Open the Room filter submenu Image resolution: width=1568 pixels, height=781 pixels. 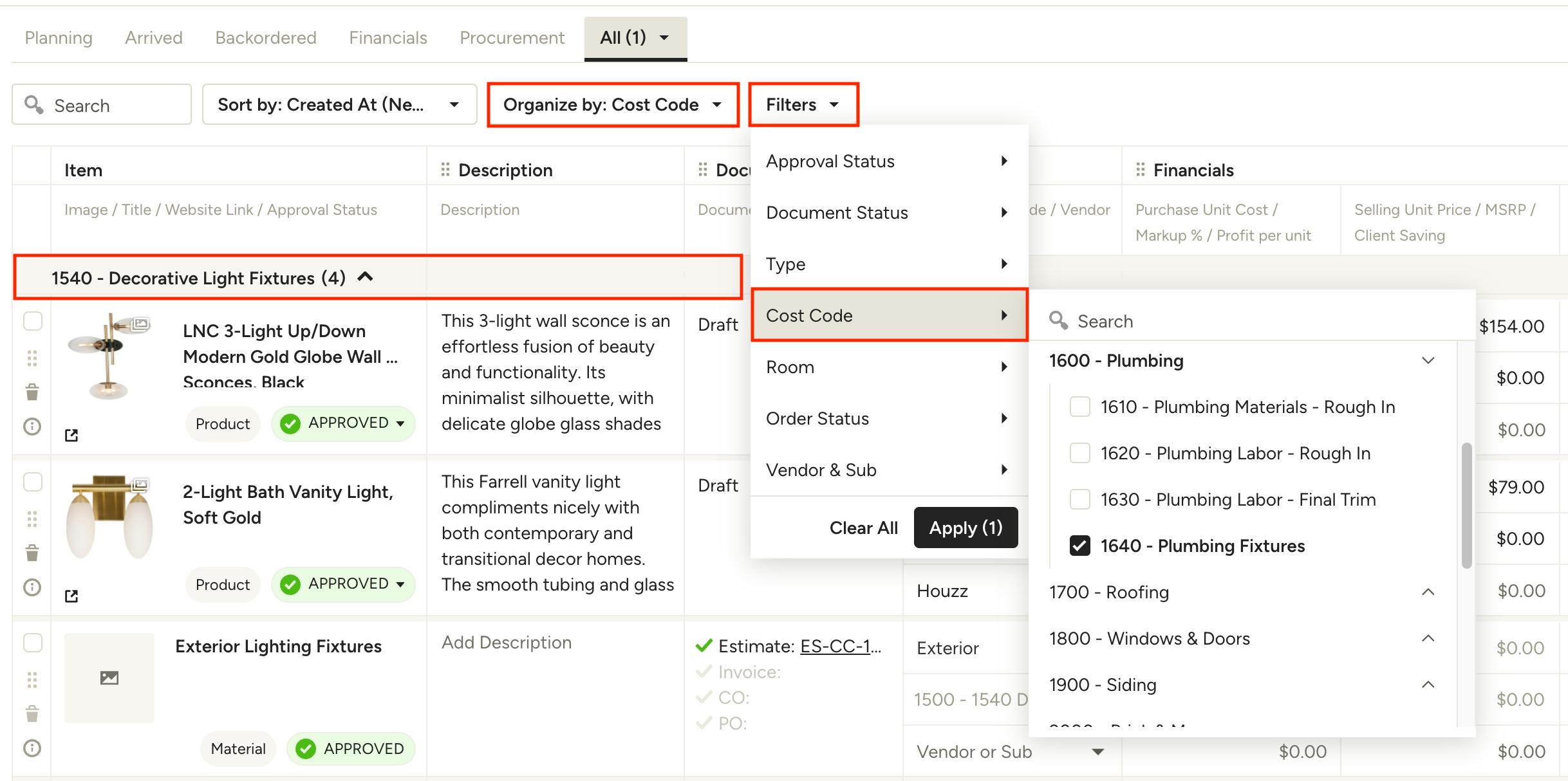pyautogui.click(x=888, y=367)
